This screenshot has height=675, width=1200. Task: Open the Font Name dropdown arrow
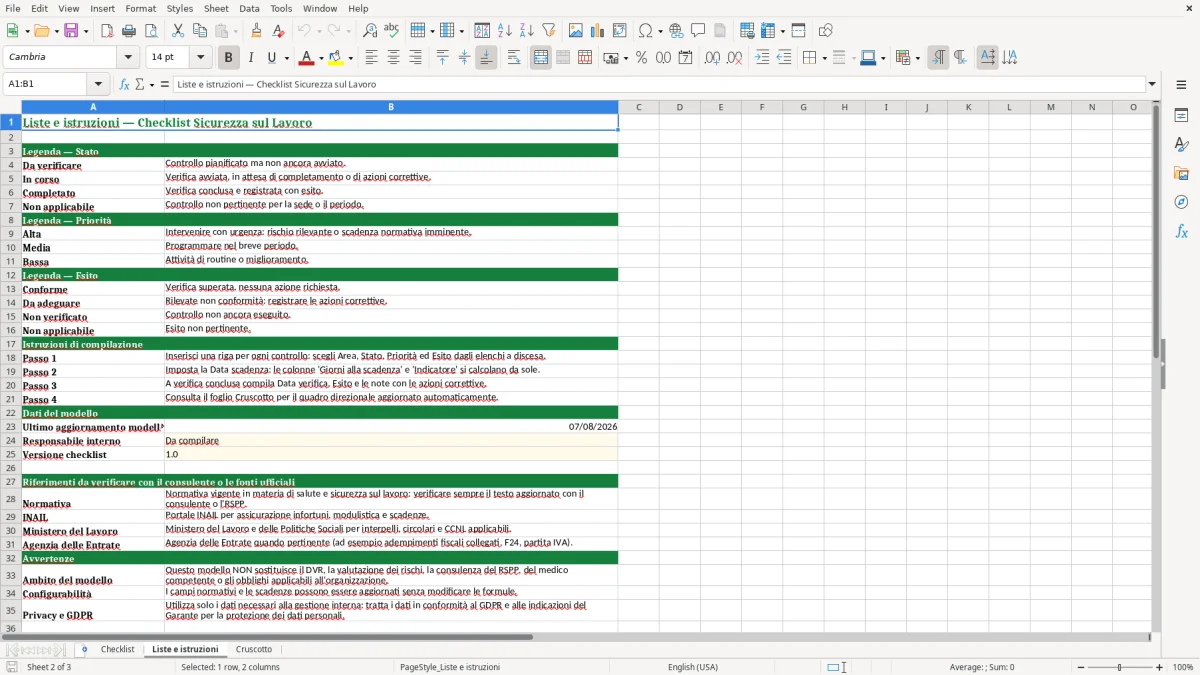[128, 58]
